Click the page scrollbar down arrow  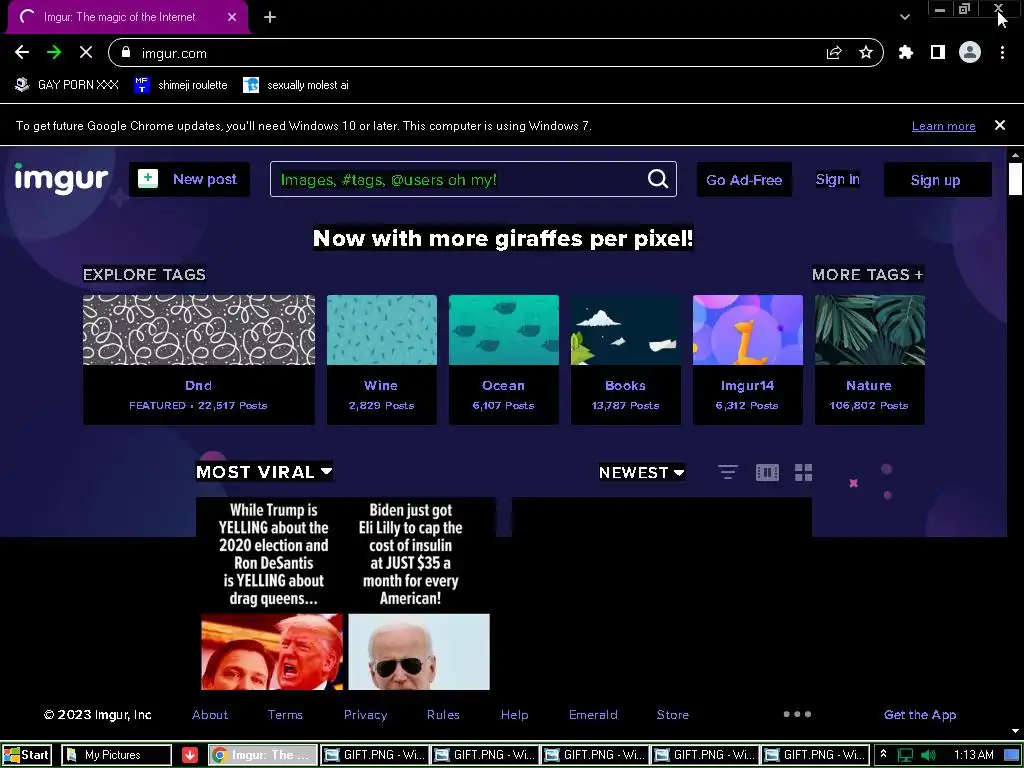coord(1015,731)
